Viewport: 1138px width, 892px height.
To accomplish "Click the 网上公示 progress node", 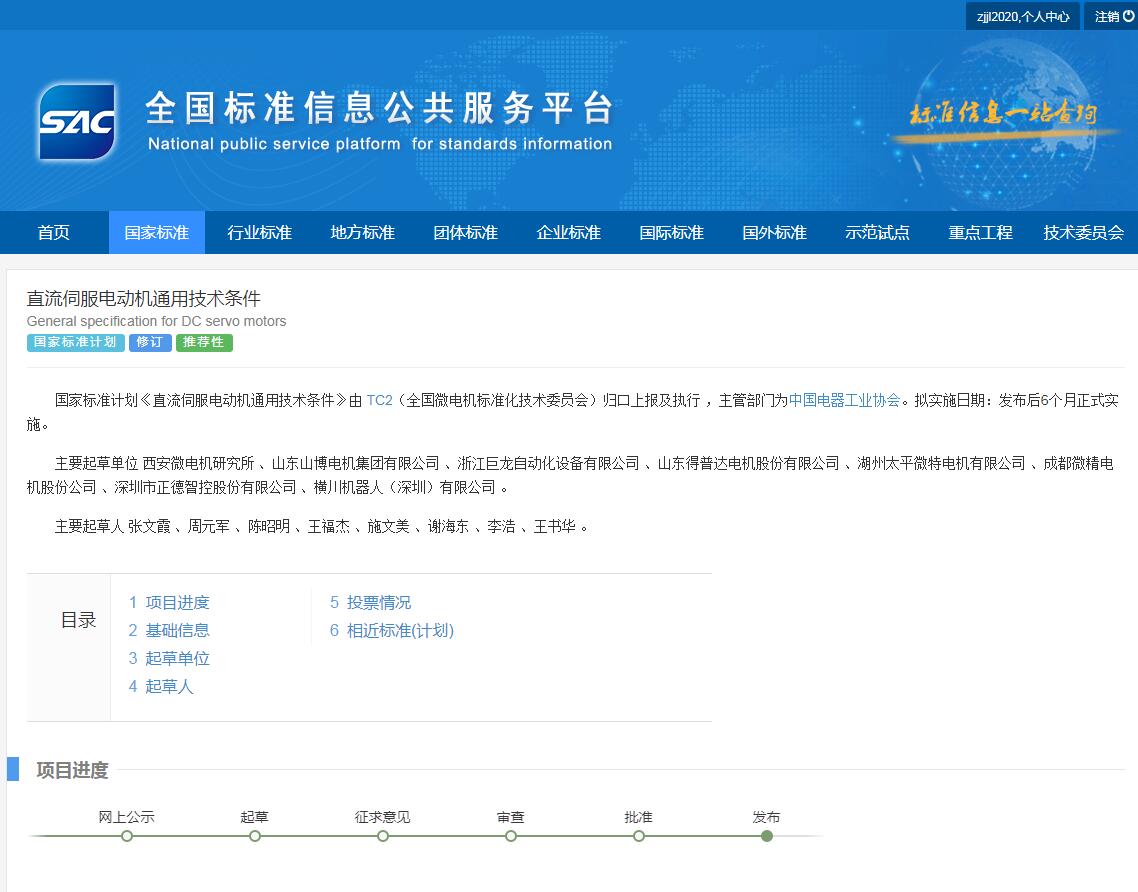I will (x=127, y=836).
